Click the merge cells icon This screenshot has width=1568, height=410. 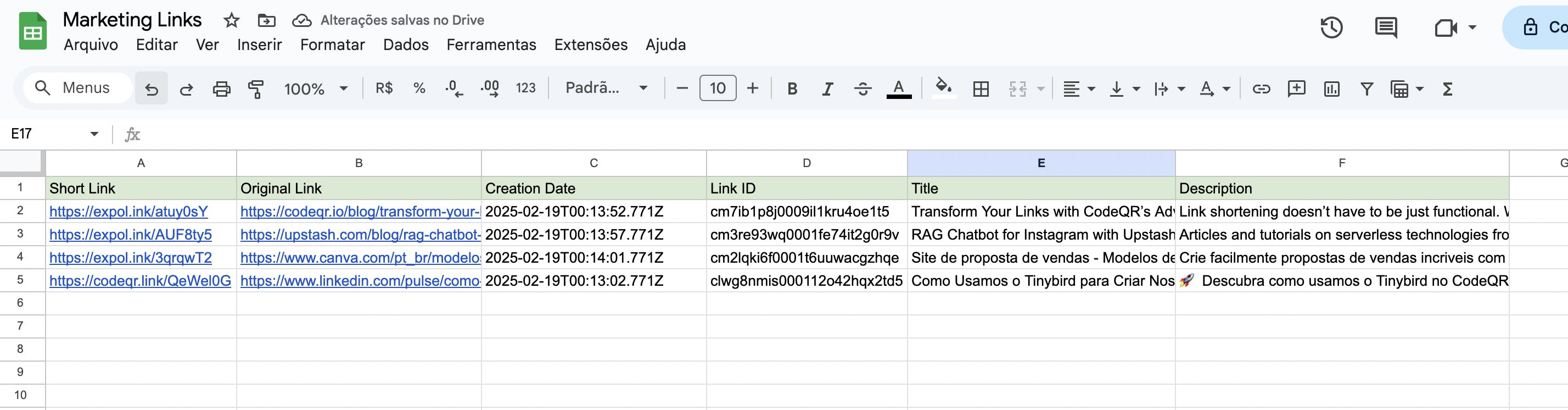[1018, 89]
